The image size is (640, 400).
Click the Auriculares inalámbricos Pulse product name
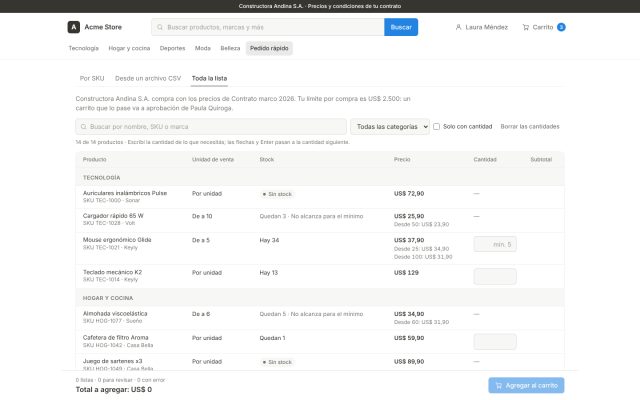tap(125, 193)
